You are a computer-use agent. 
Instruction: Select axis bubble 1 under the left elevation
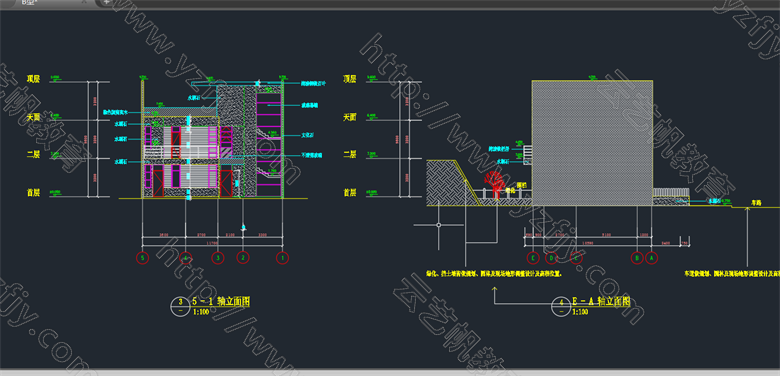coord(283,258)
